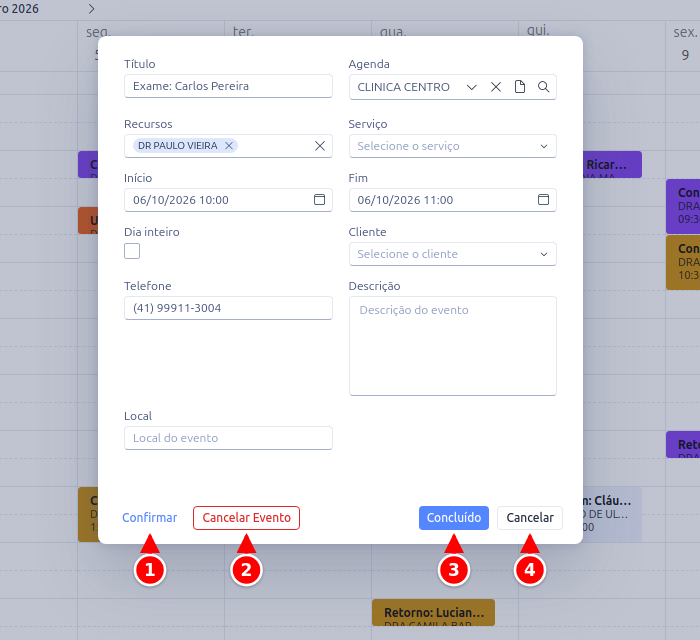
Task: Toggle the Dia inteiro checkbox
Action: [132, 251]
